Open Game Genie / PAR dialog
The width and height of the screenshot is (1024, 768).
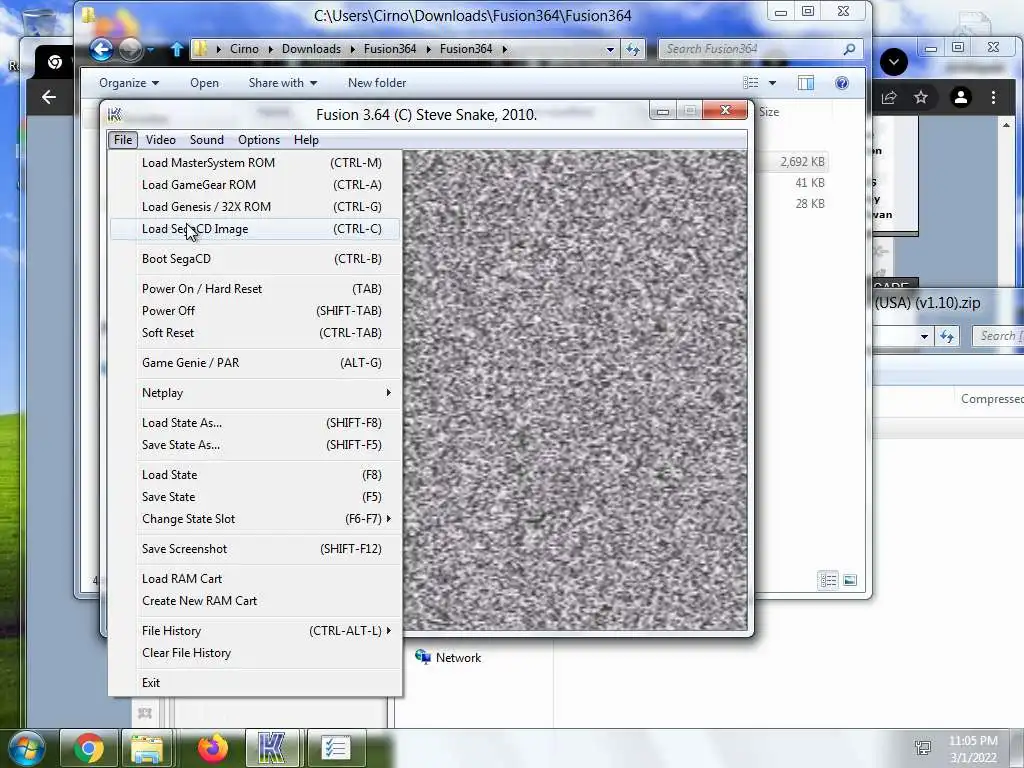[x=255, y=362]
